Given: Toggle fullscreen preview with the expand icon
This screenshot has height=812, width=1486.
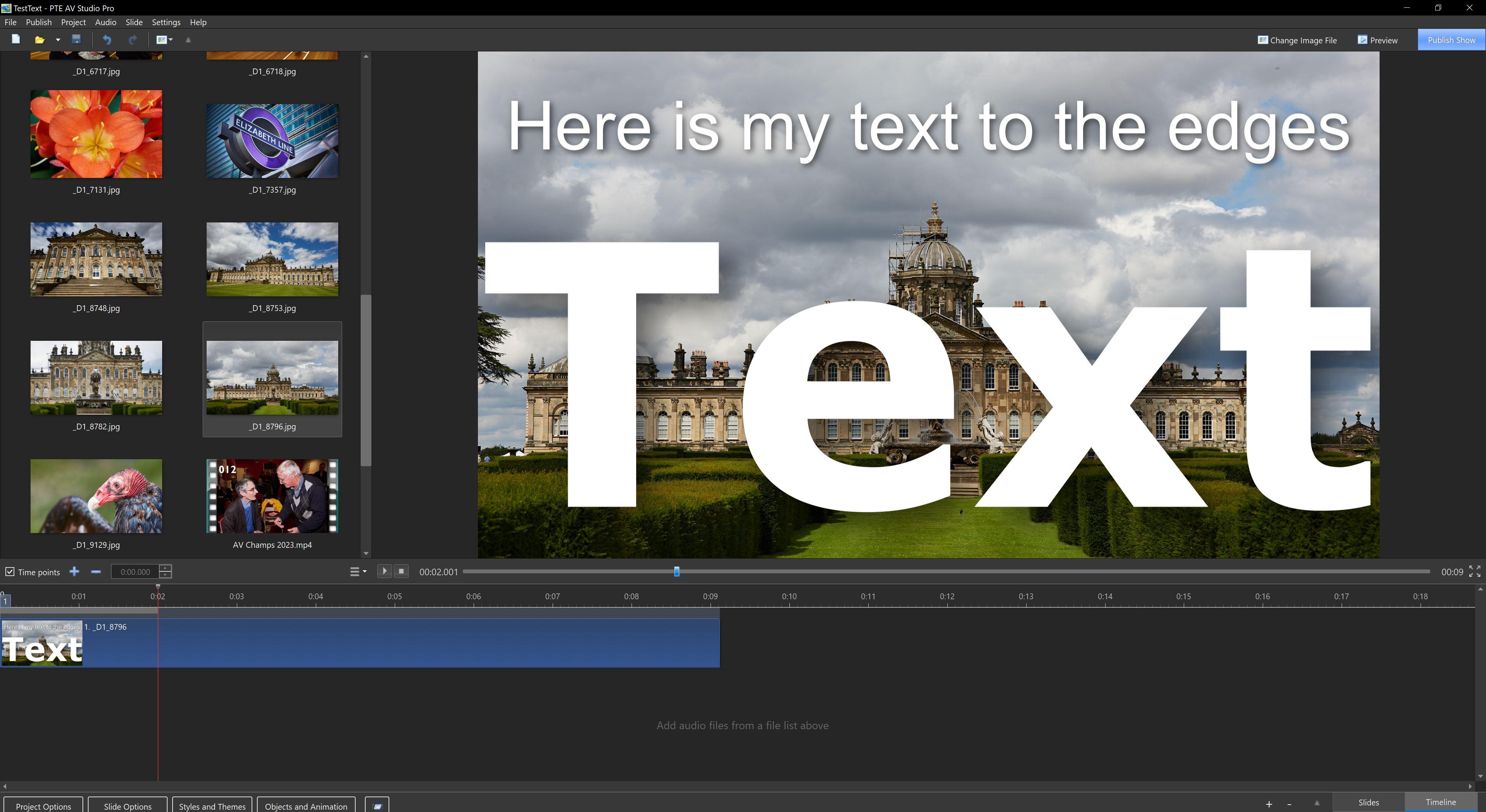Looking at the screenshot, I should 1474,571.
